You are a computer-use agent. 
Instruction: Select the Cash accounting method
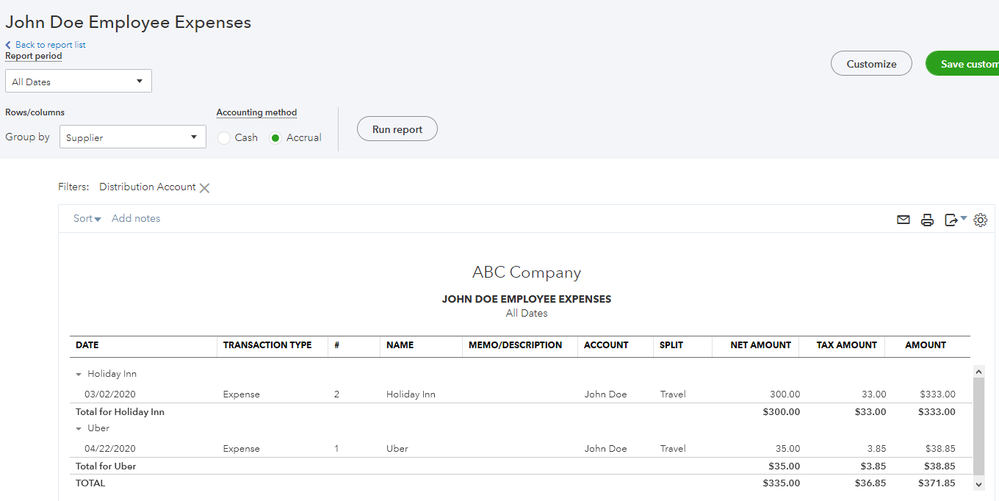224,138
